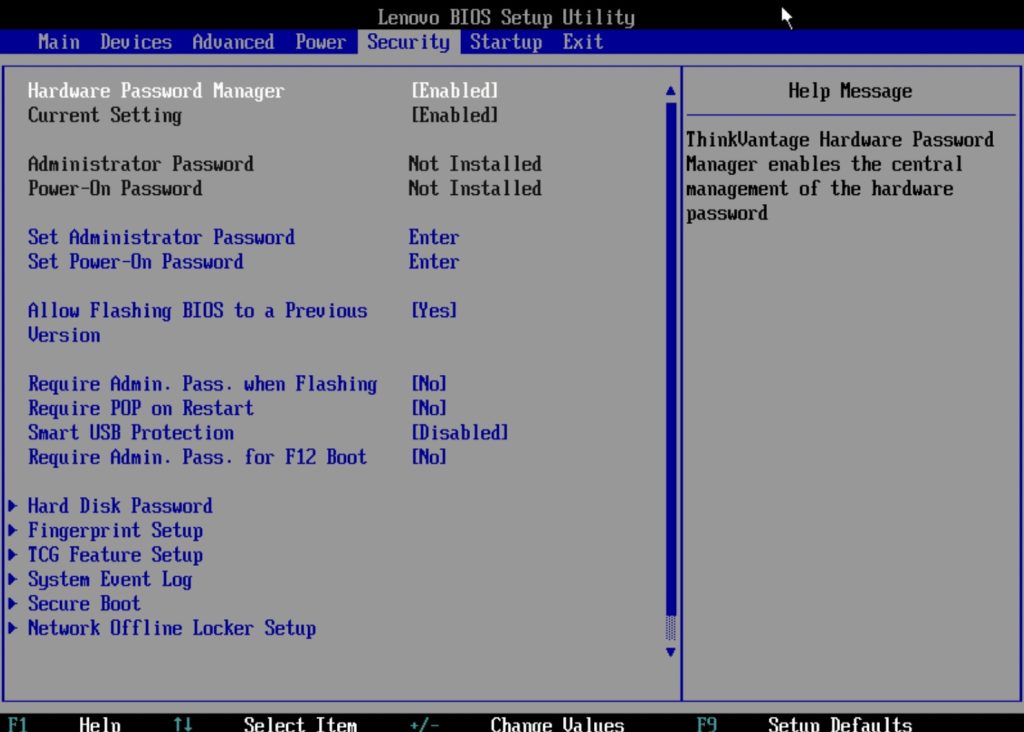Image resolution: width=1024 pixels, height=732 pixels.
Task: Expand Fingerprint Setup submenu arrow
Action: tap(12, 530)
